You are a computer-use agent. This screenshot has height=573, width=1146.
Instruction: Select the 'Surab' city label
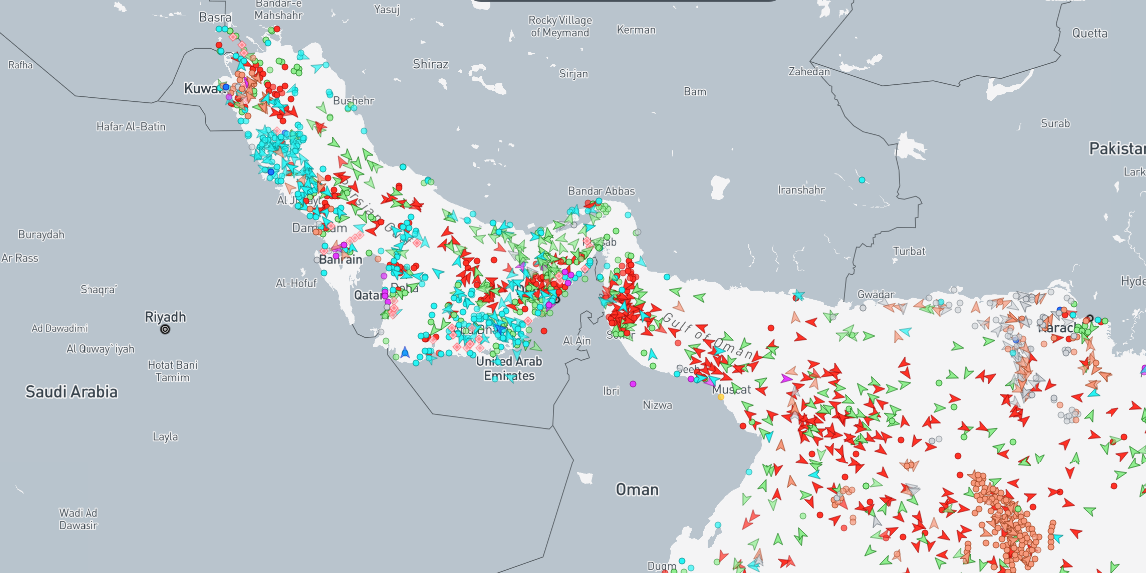(1055, 123)
